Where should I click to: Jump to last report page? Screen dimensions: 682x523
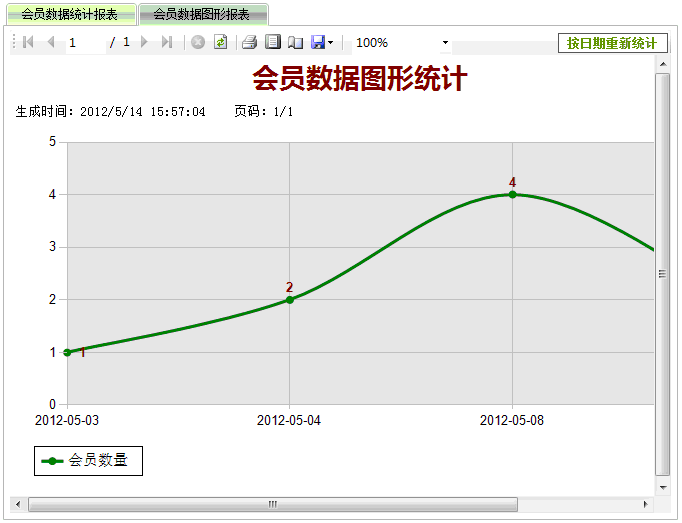click(x=167, y=43)
